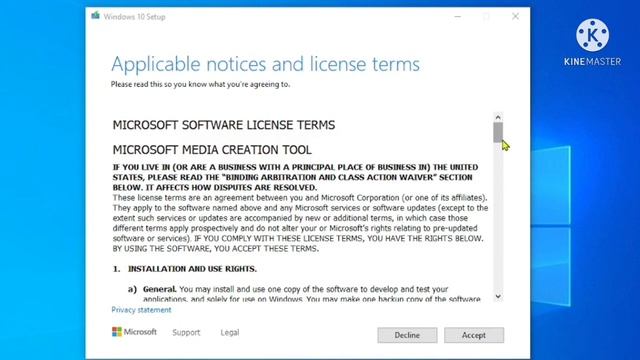Click the 'INSTALLATION AND USE RIGHTS.' section heading
This screenshot has height=360, width=640.
click(x=192, y=269)
